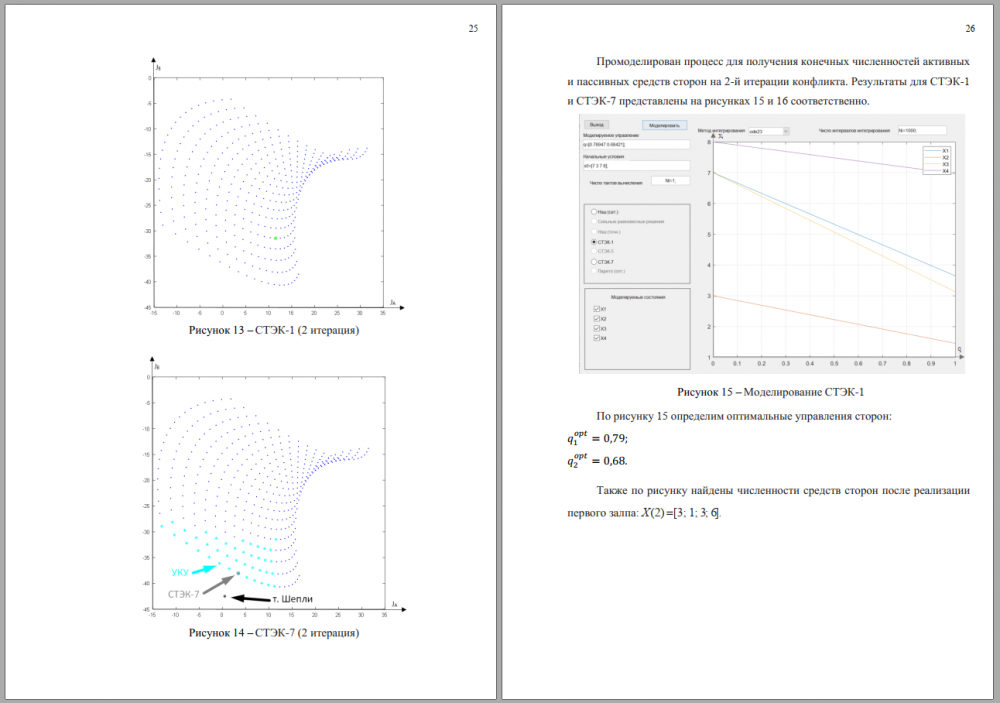Disable the X3 state checkbox
This screenshot has width=1000, height=703.
pos(597,328)
